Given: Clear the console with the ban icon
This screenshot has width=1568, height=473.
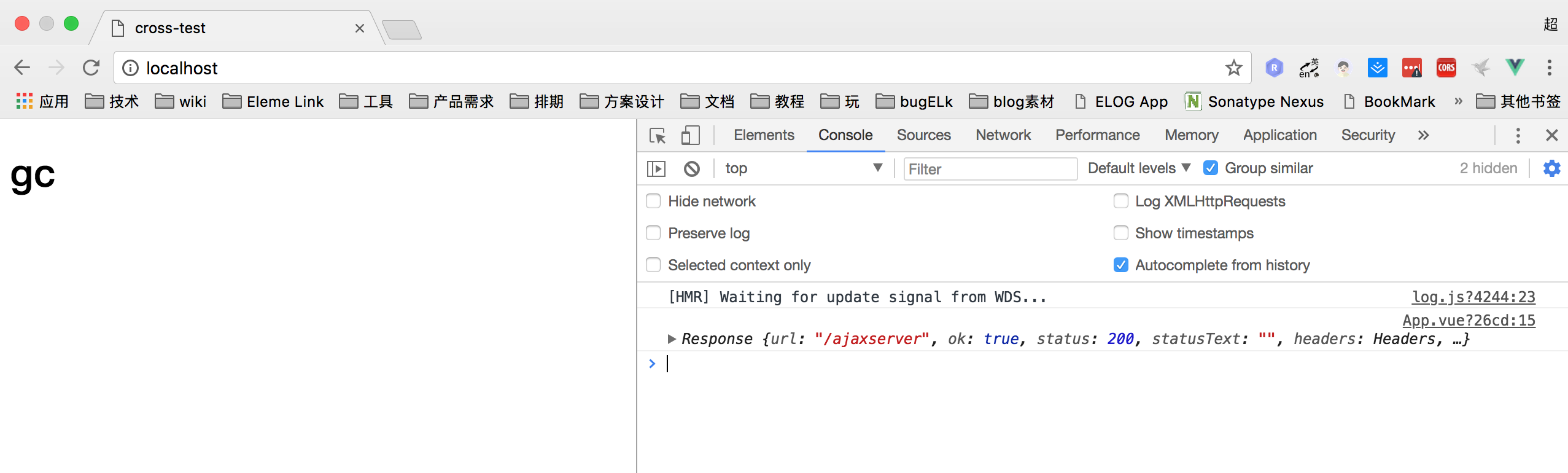Looking at the screenshot, I should (x=691, y=168).
